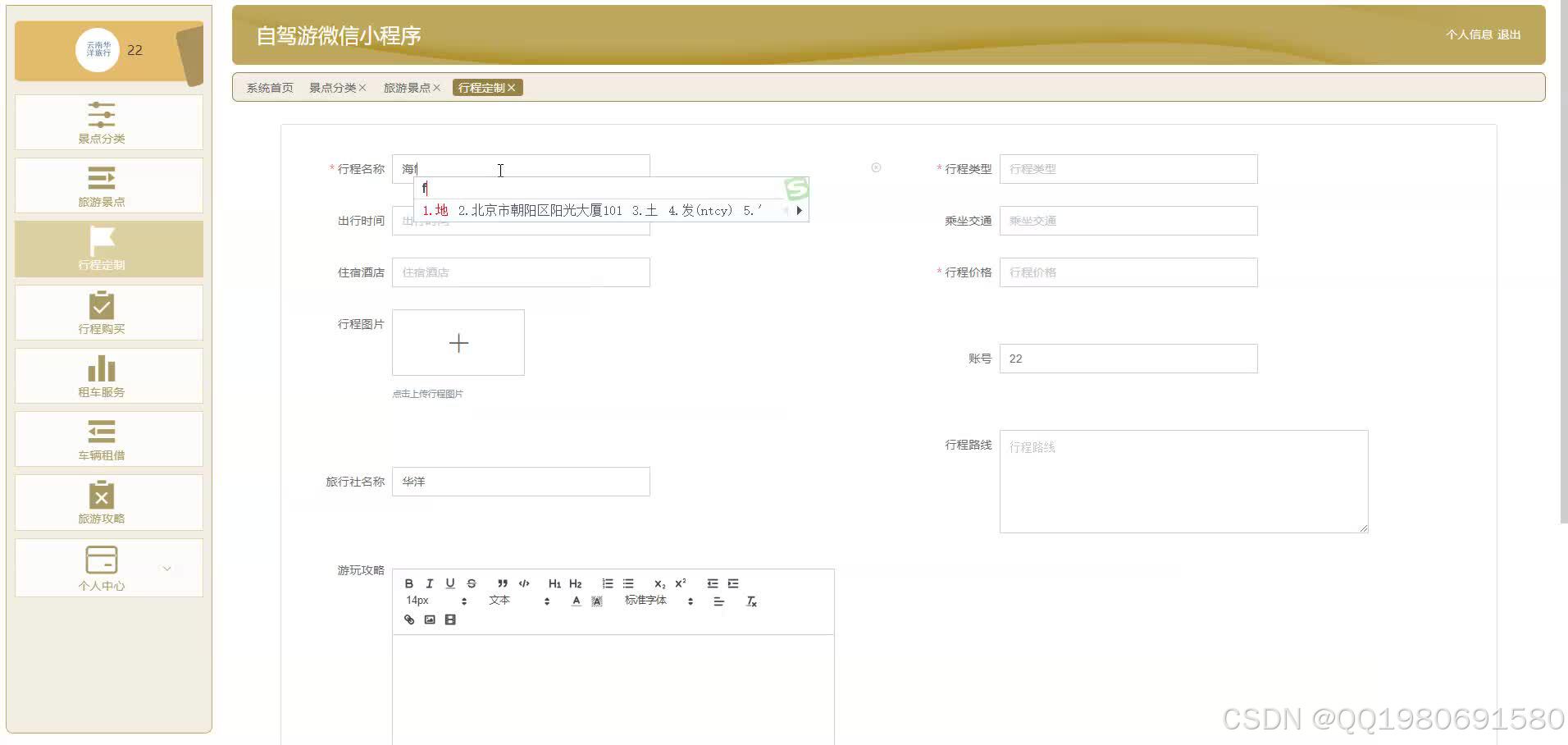Open 车辆租借 in the sidebar

tap(109, 439)
